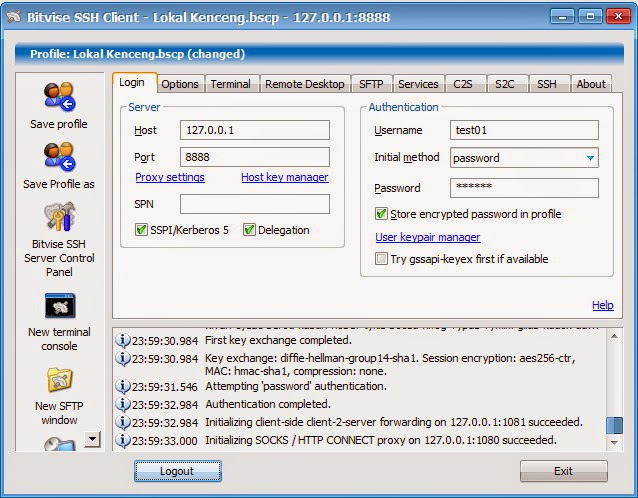Screen dimensions: 638x498
Task: Click the Exit button
Action: pyautogui.click(x=564, y=471)
